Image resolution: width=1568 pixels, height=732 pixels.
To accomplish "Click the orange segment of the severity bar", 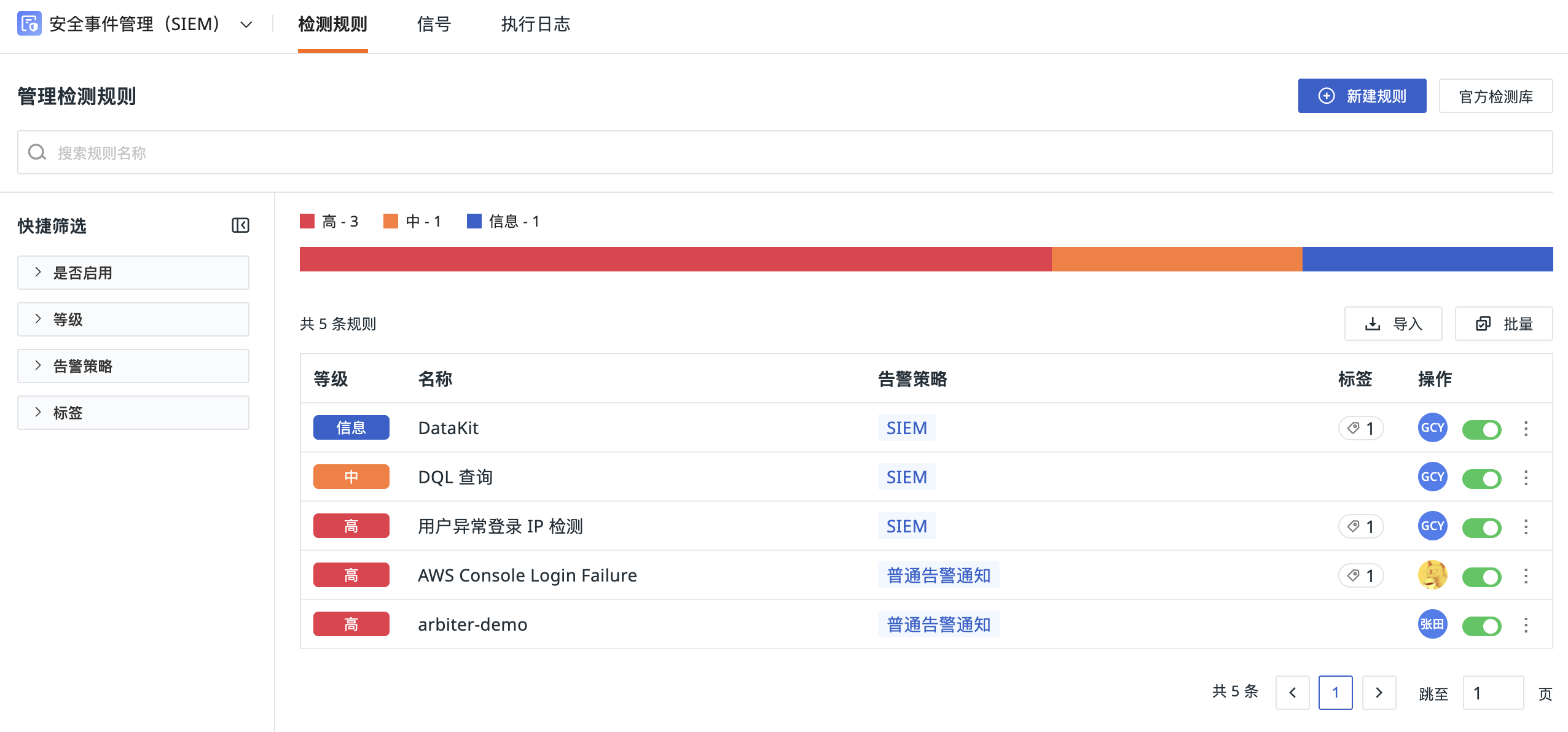I will click(x=1177, y=259).
